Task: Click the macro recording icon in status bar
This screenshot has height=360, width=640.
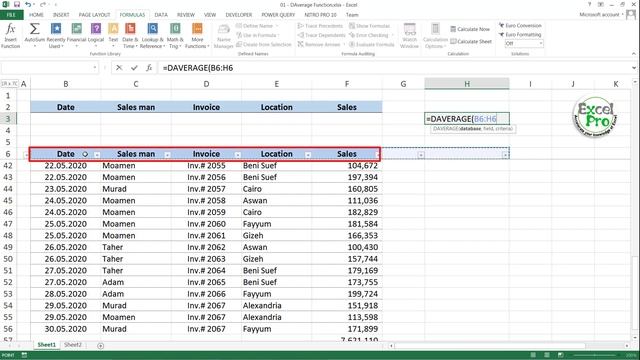Action: point(24,356)
